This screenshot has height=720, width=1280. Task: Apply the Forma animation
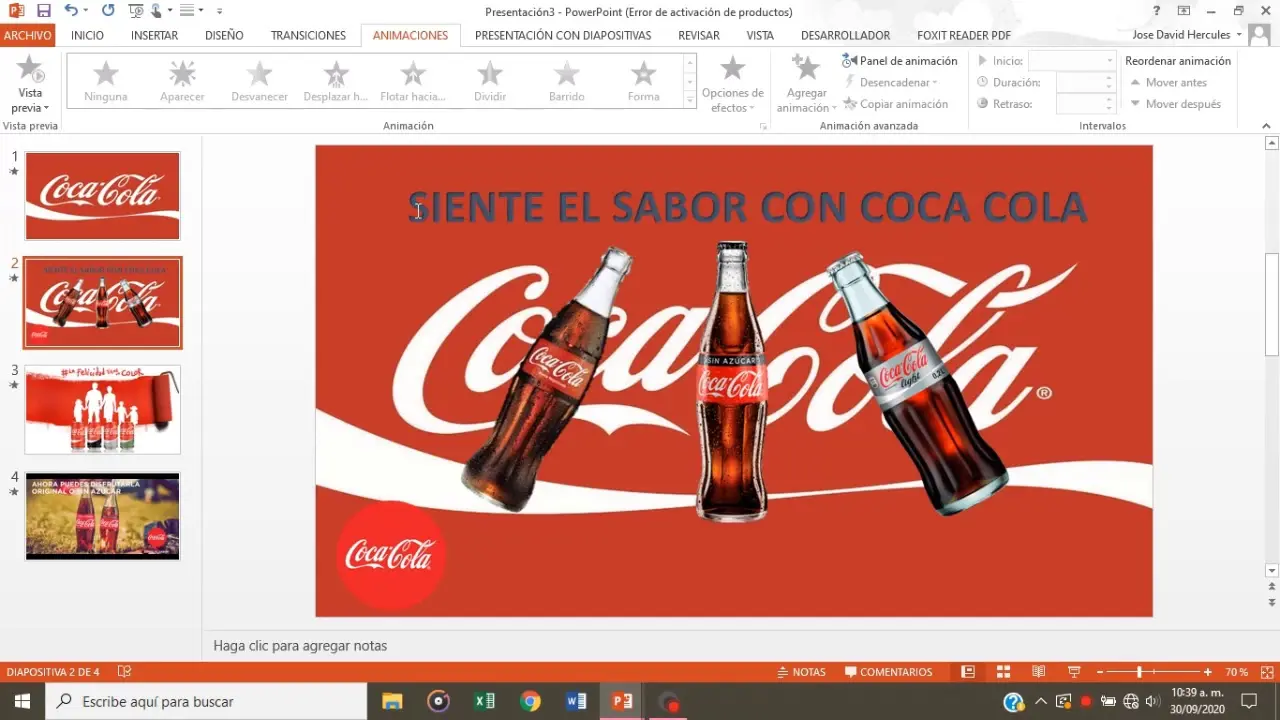(x=644, y=81)
